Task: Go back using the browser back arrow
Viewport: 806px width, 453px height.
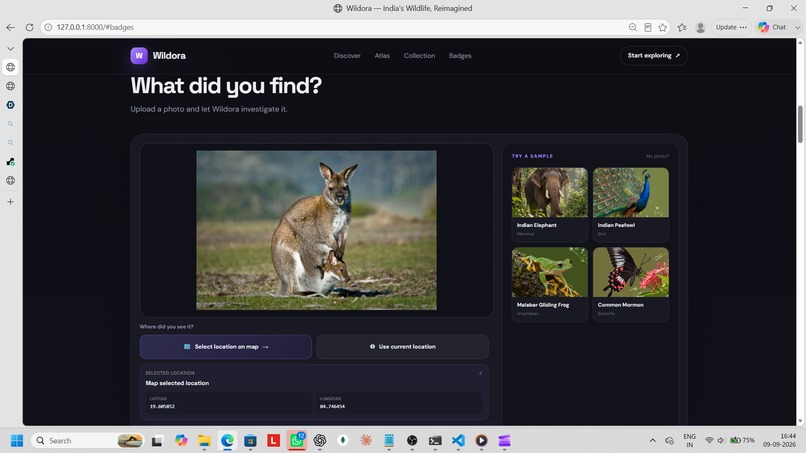Action: [11, 27]
